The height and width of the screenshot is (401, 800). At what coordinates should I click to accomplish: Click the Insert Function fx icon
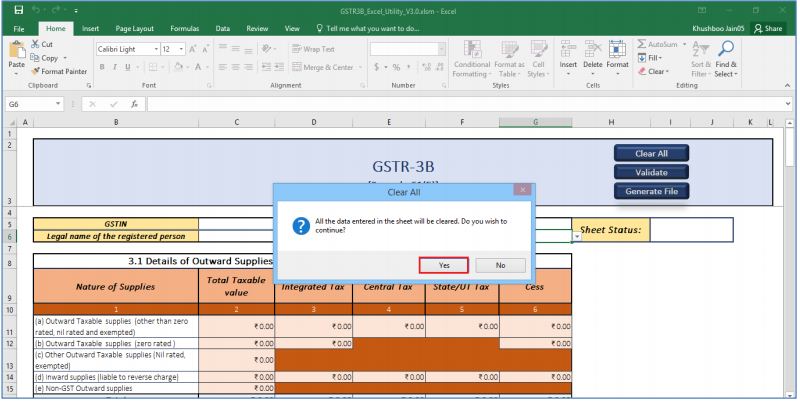134,104
